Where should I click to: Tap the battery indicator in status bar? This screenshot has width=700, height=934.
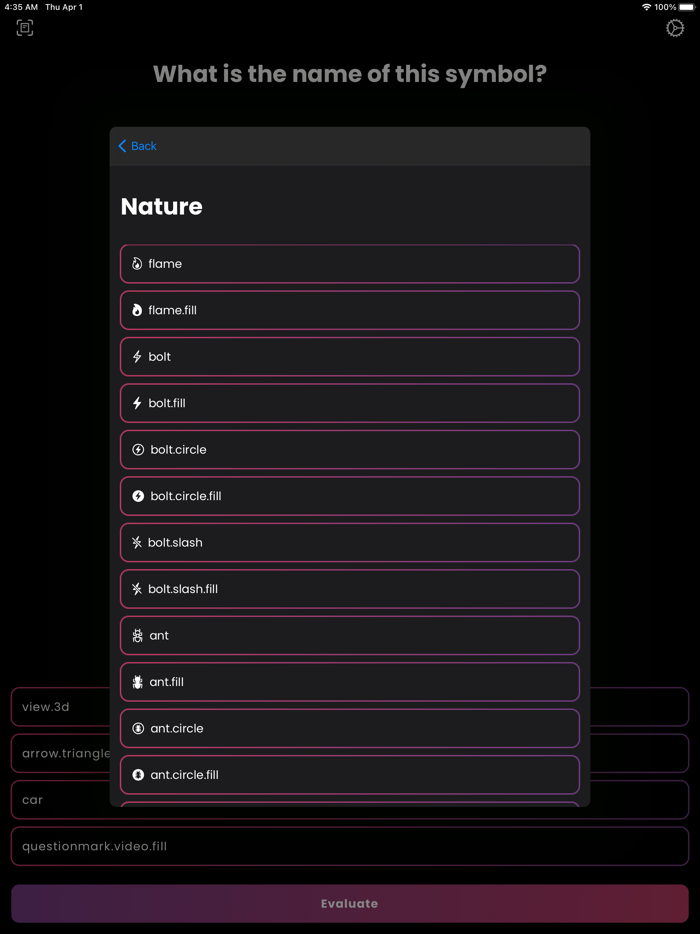pyautogui.click(x=687, y=7)
